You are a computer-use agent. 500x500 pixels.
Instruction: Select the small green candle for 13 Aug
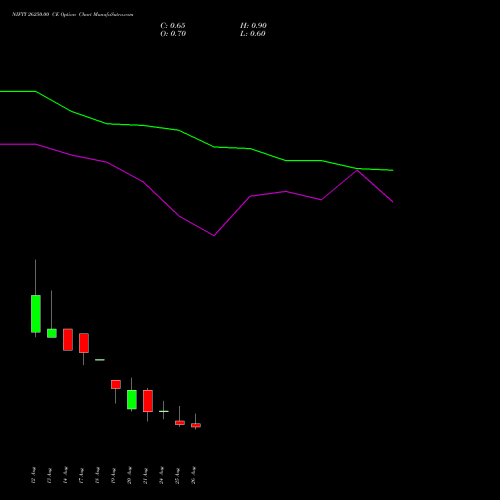click(52, 333)
